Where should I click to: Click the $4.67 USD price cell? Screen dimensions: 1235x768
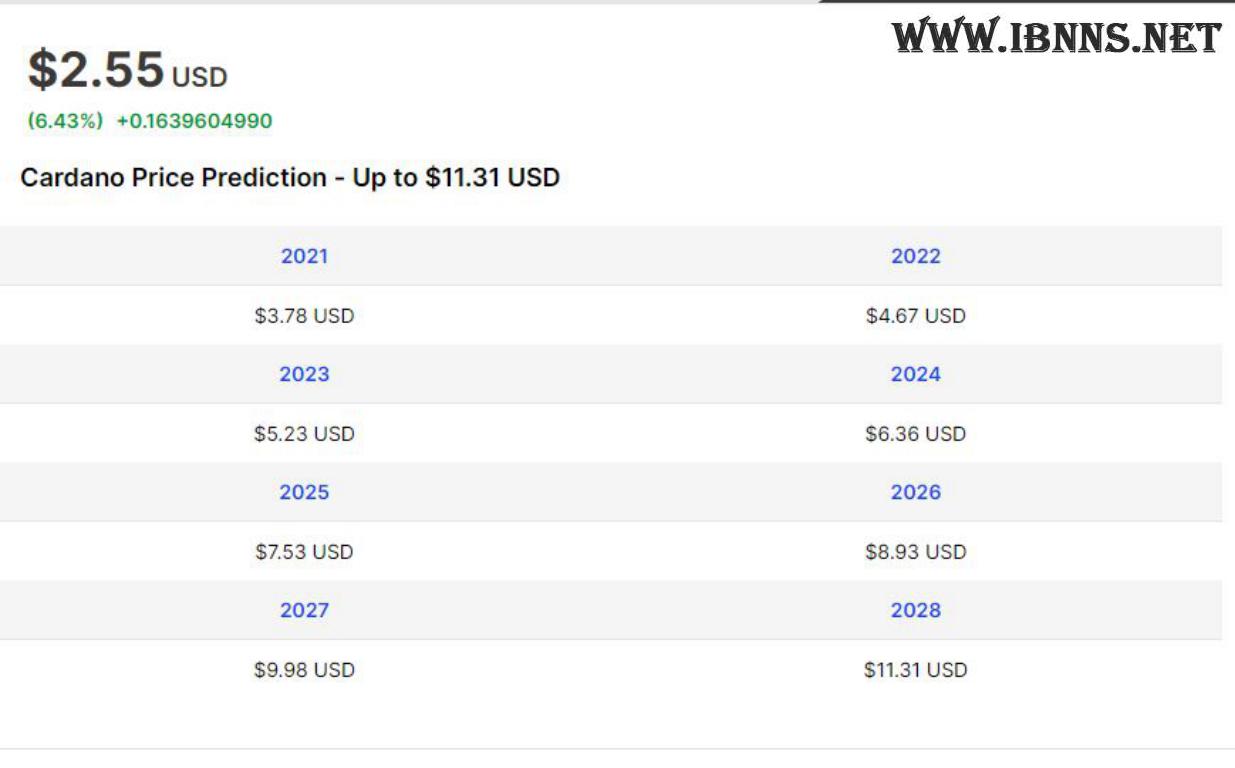pos(916,316)
